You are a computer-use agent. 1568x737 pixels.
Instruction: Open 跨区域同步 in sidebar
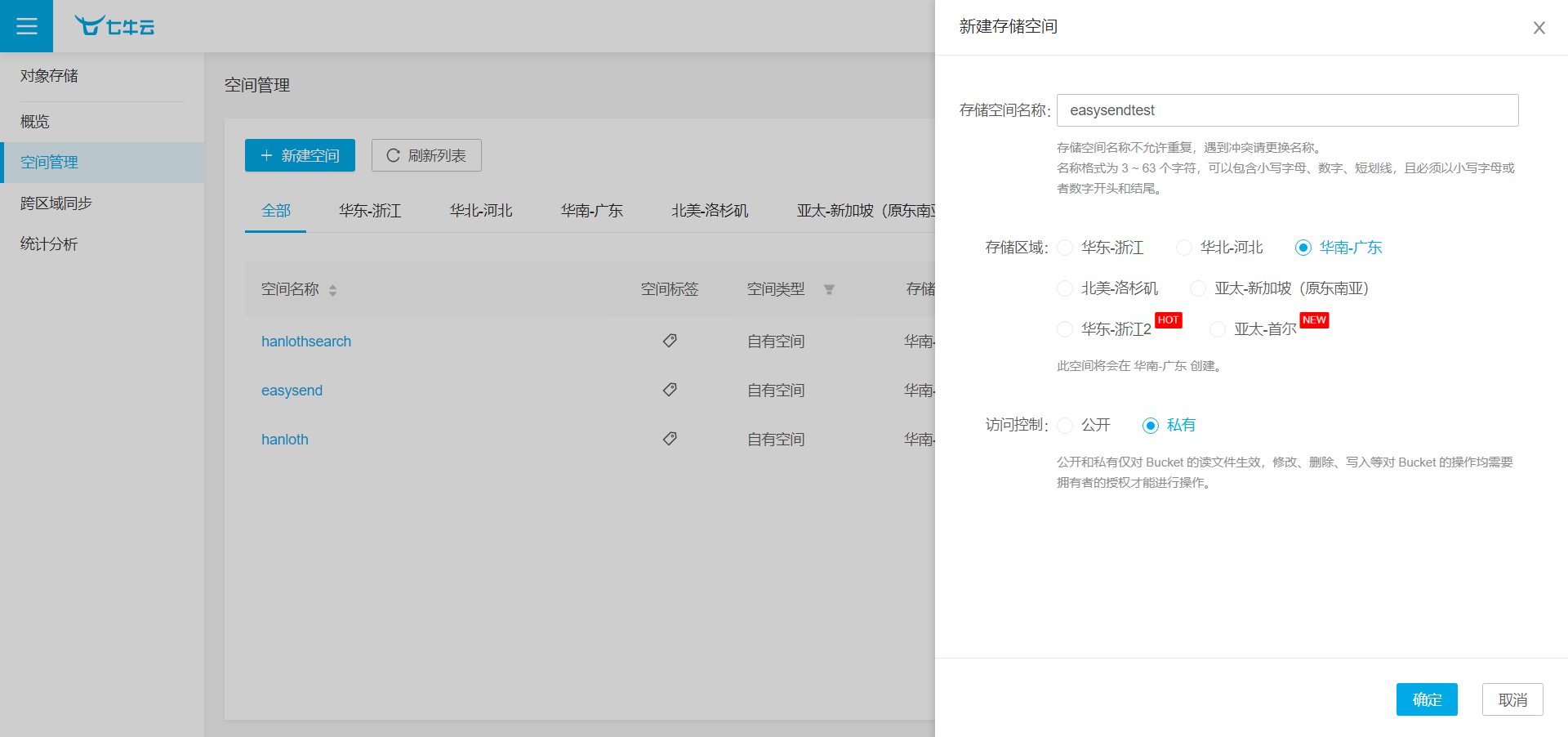pyautogui.click(x=56, y=203)
